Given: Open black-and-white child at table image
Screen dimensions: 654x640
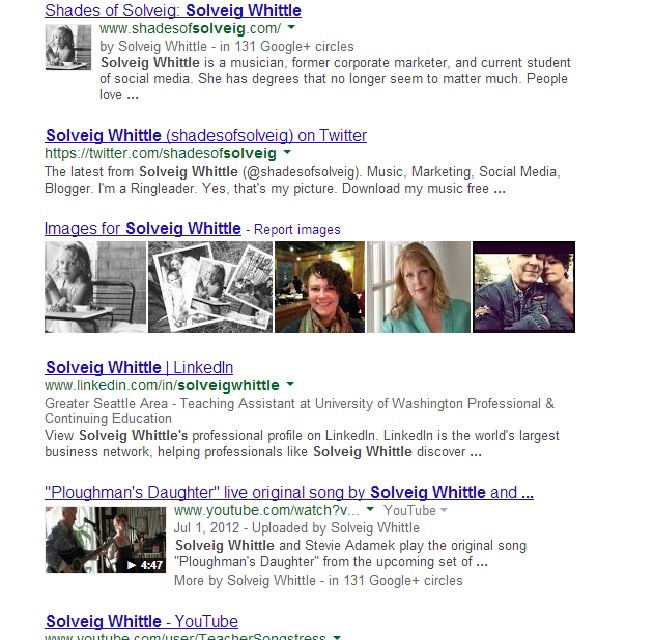Looking at the screenshot, I should 96,287.
